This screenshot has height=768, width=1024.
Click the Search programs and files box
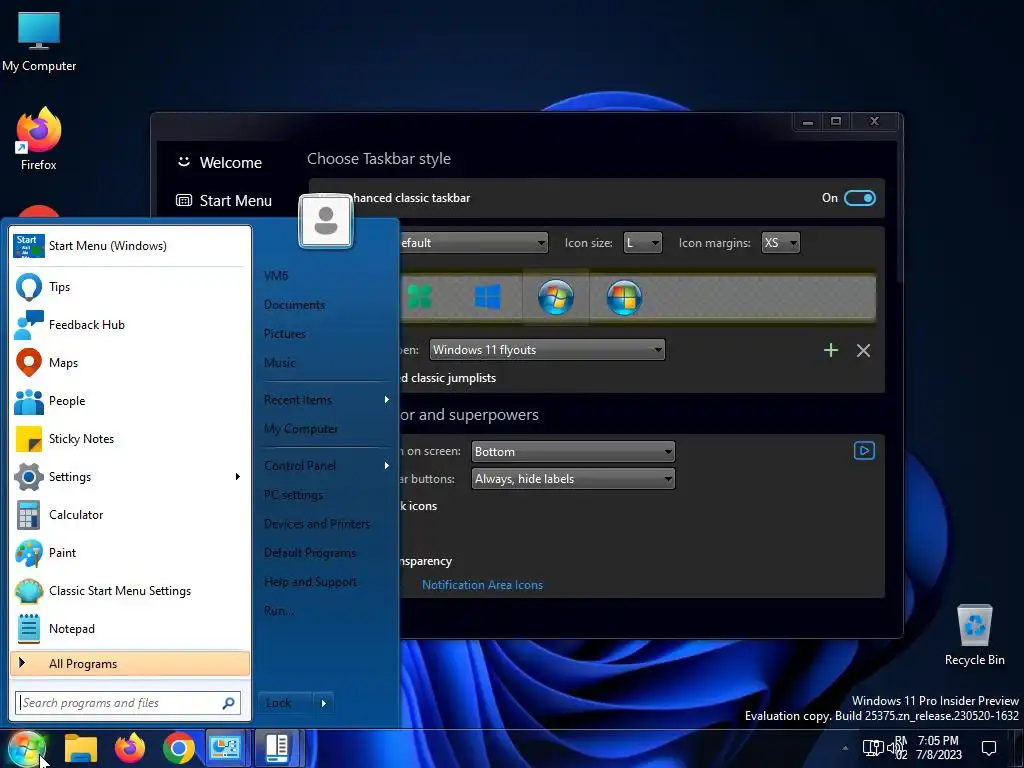[x=128, y=703]
